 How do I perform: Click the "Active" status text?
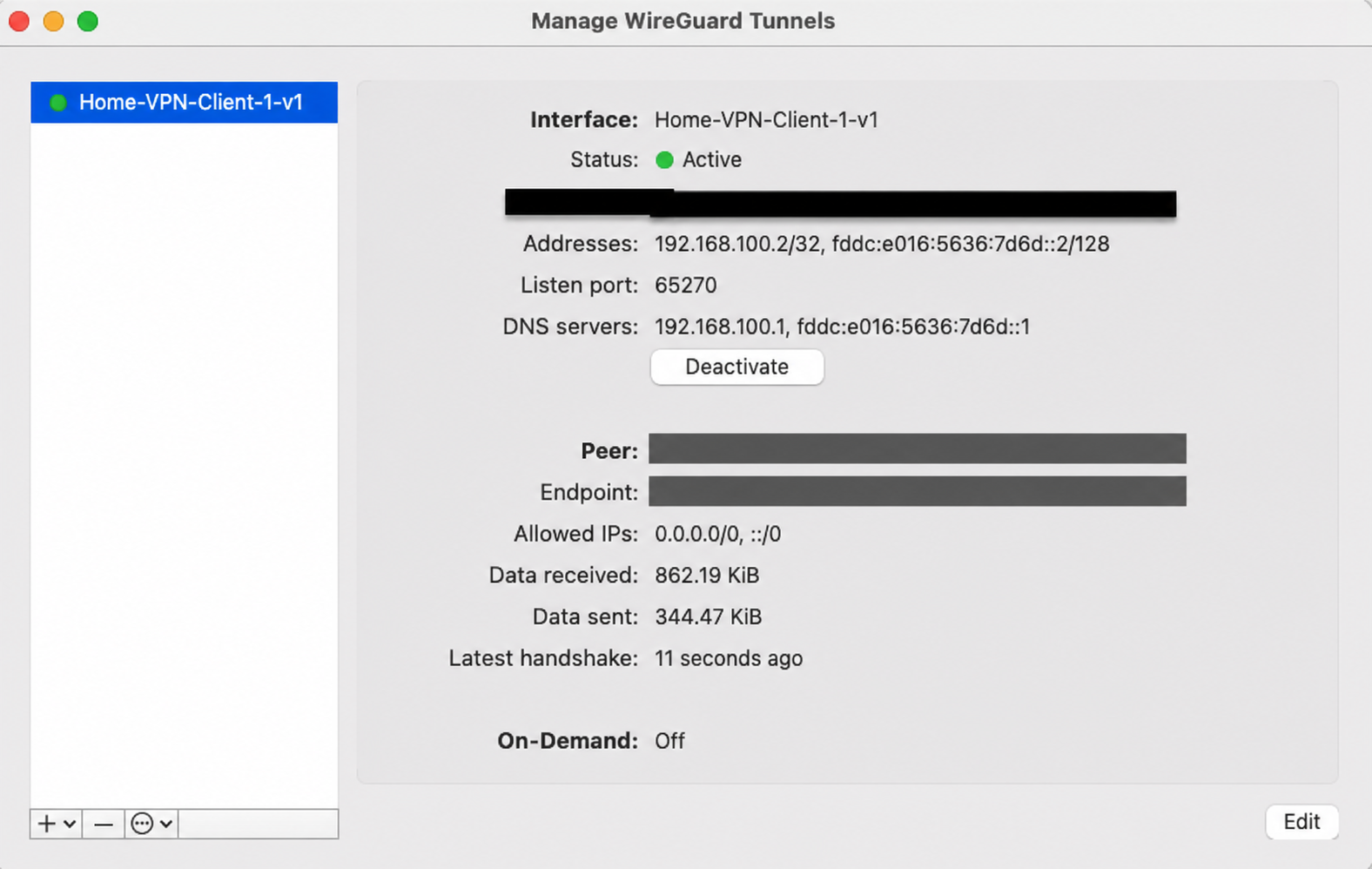tap(712, 160)
